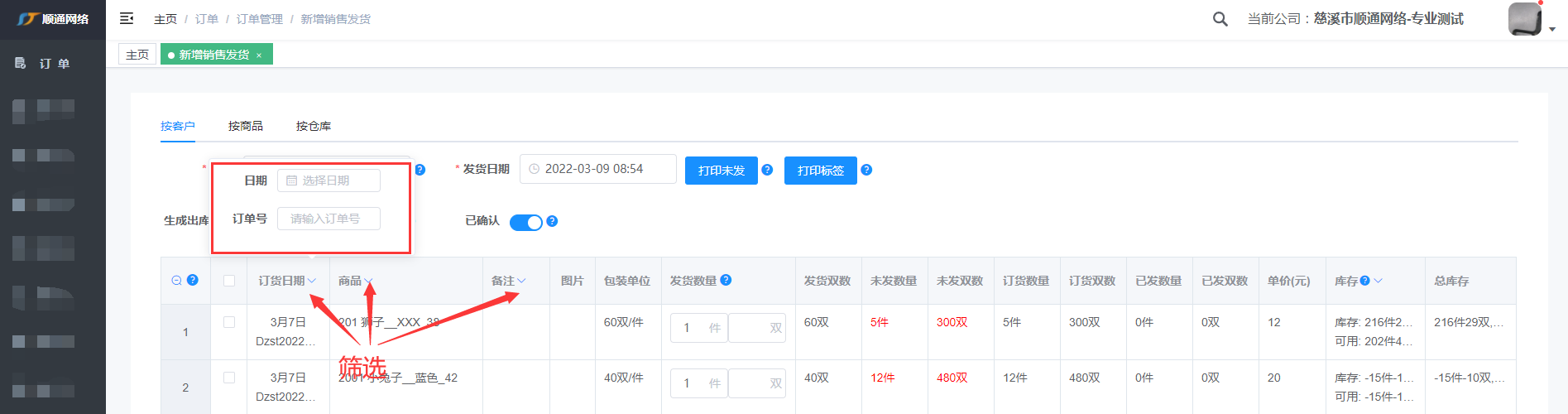The height and width of the screenshot is (414, 1568).
Task: Collapse the sidebar with the hamburger icon
Action: [127, 18]
